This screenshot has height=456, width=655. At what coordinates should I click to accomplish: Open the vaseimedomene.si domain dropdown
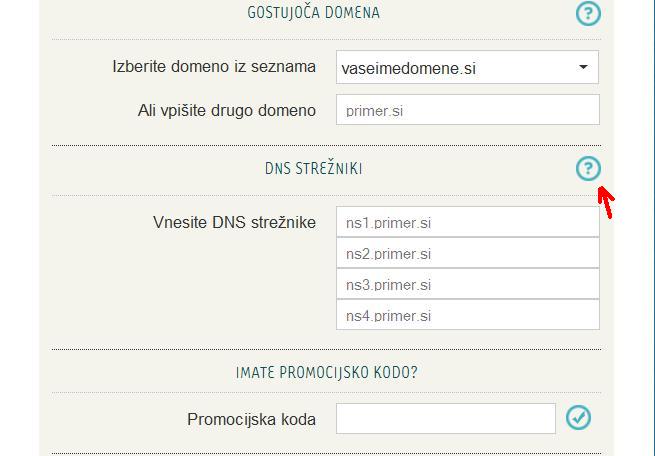(467, 68)
